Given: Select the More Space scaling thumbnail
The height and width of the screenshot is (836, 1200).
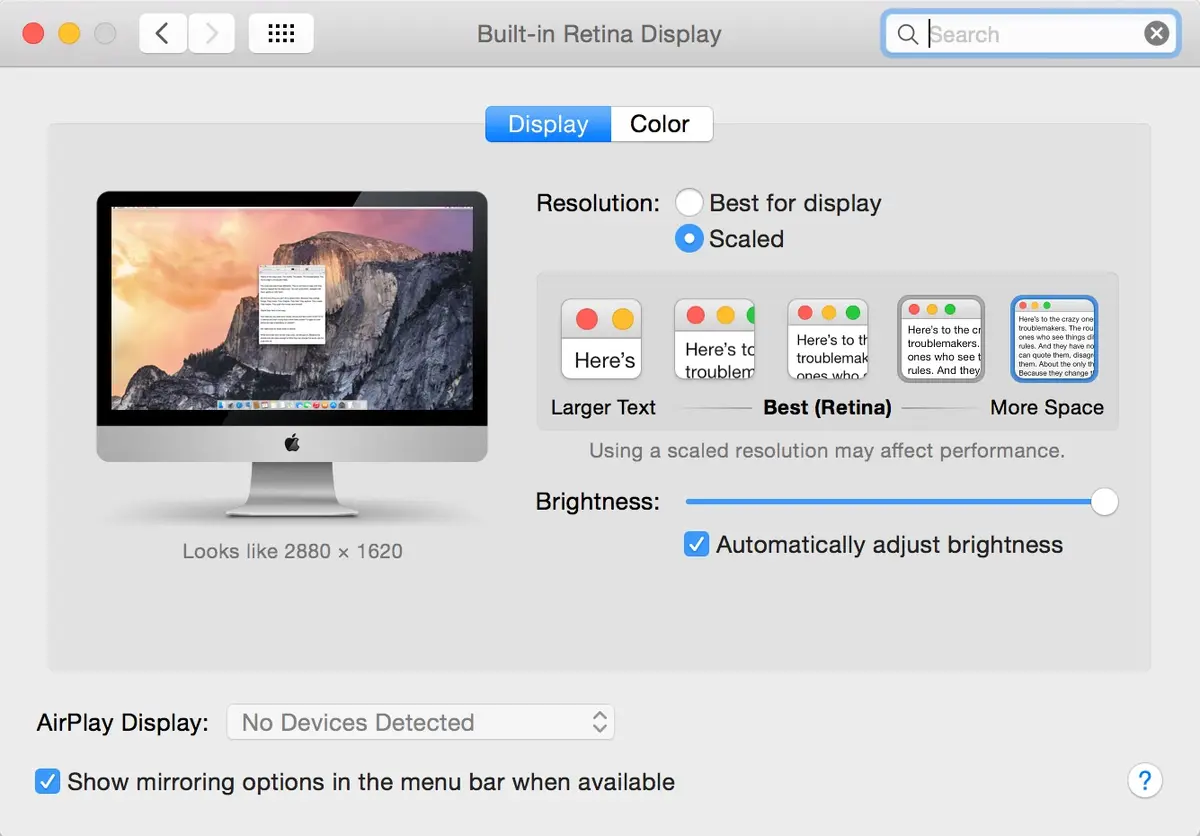Looking at the screenshot, I should click(1054, 340).
